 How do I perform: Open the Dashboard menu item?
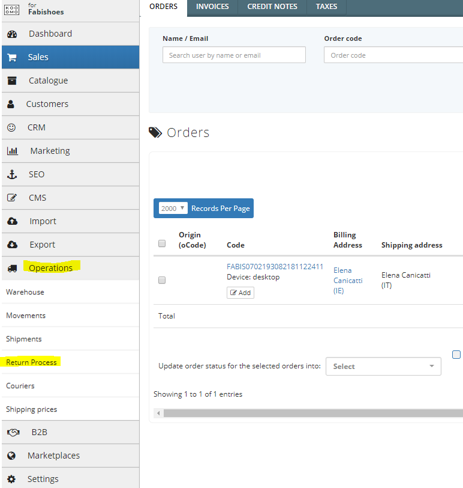tap(70, 34)
